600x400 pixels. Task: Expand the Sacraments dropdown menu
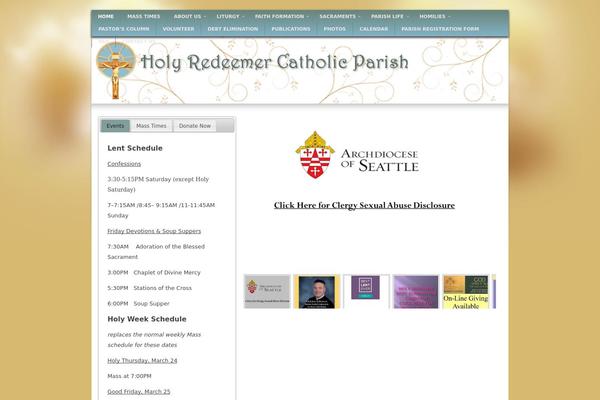pyautogui.click(x=340, y=16)
